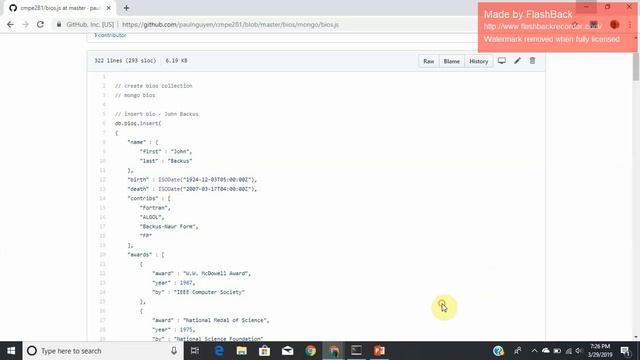Open the Chrome three-dot menu
Screen dimensions: 640x360
point(630,25)
